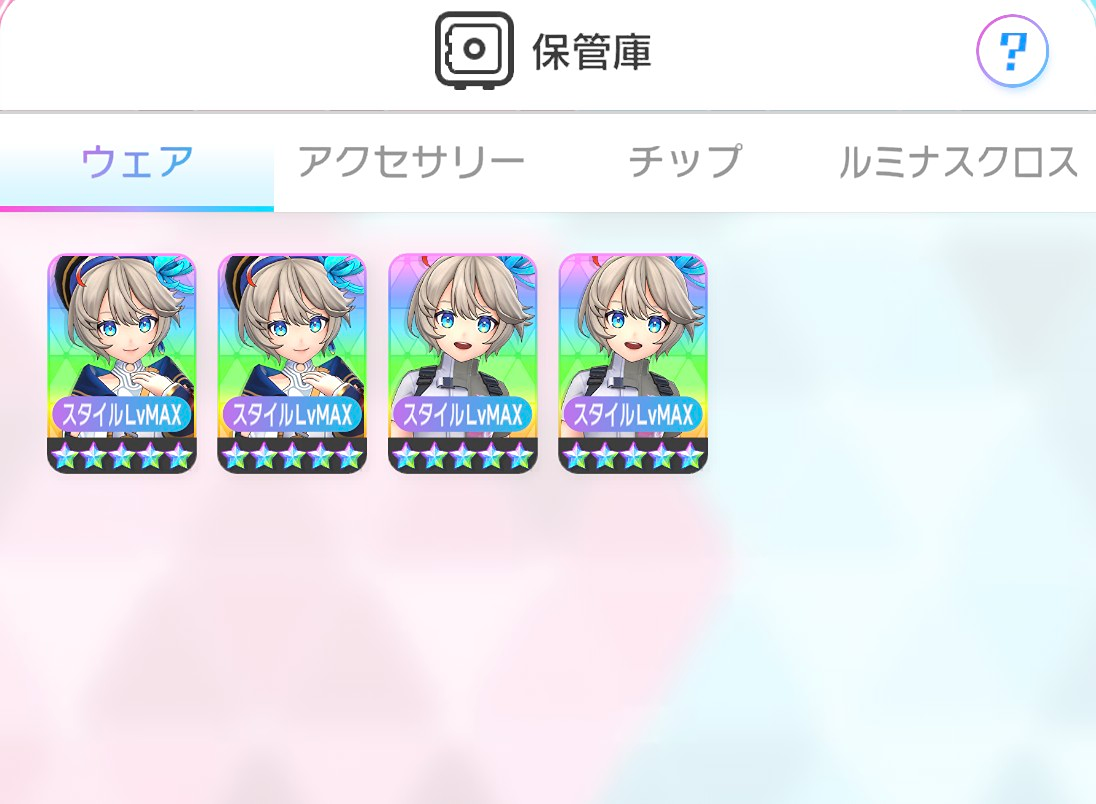Open the チップ tab

685,162
